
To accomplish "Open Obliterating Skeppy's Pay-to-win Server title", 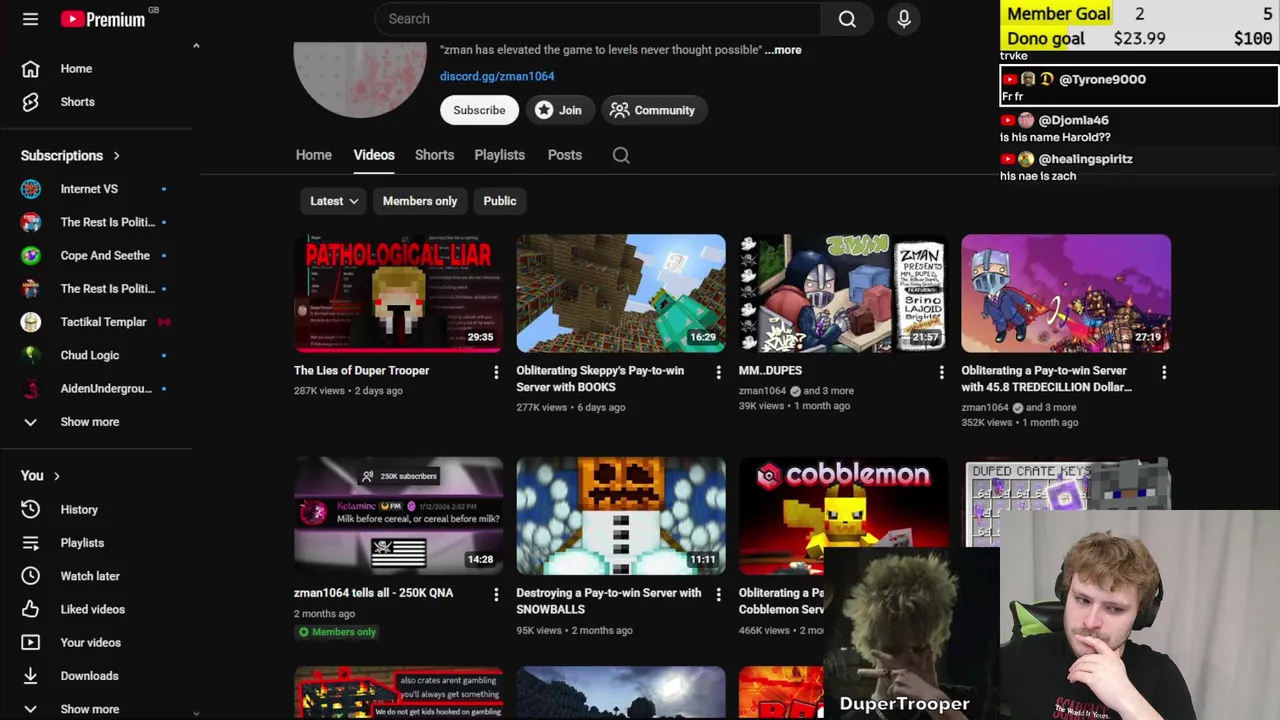I will pyautogui.click(x=600, y=379).
